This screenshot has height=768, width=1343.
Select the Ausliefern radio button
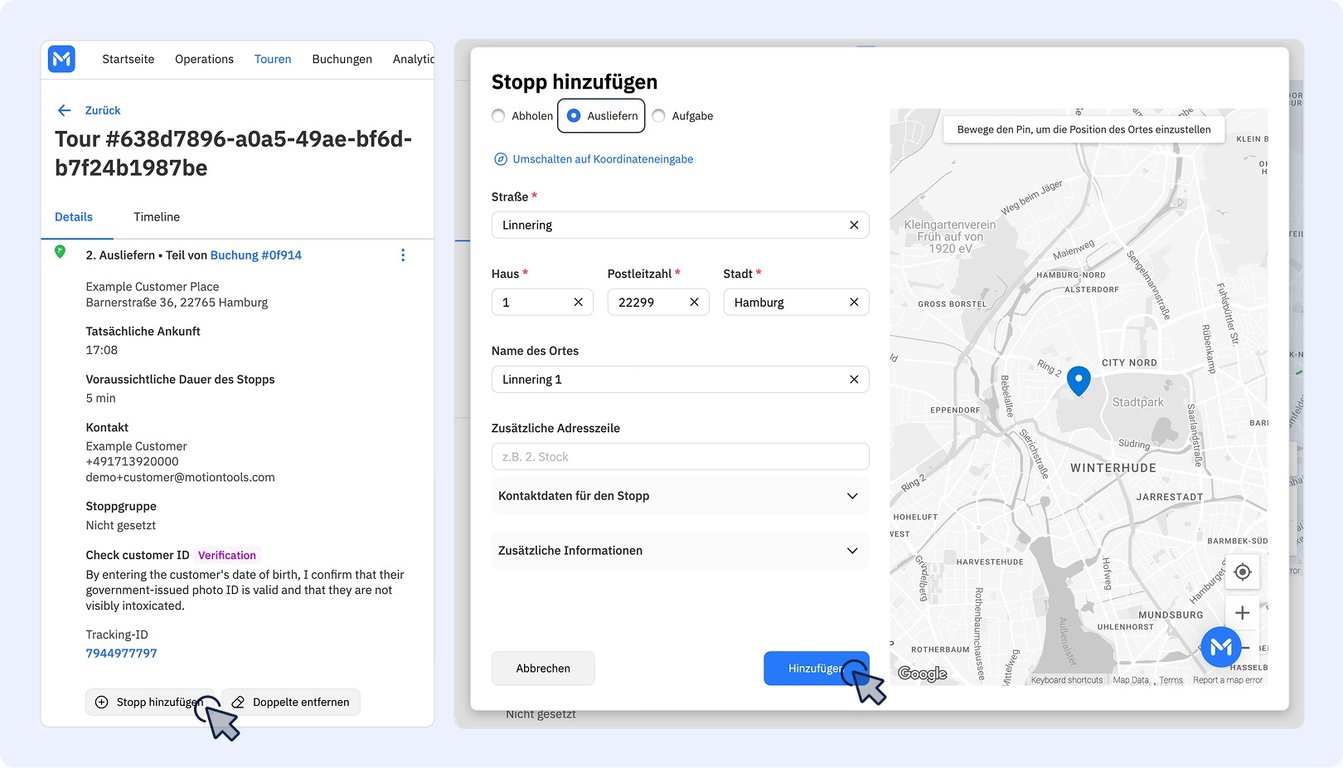click(573, 116)
